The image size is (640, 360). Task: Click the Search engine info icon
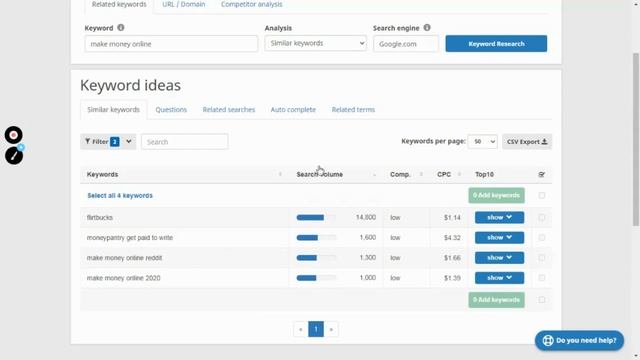[x=427, y=28]
